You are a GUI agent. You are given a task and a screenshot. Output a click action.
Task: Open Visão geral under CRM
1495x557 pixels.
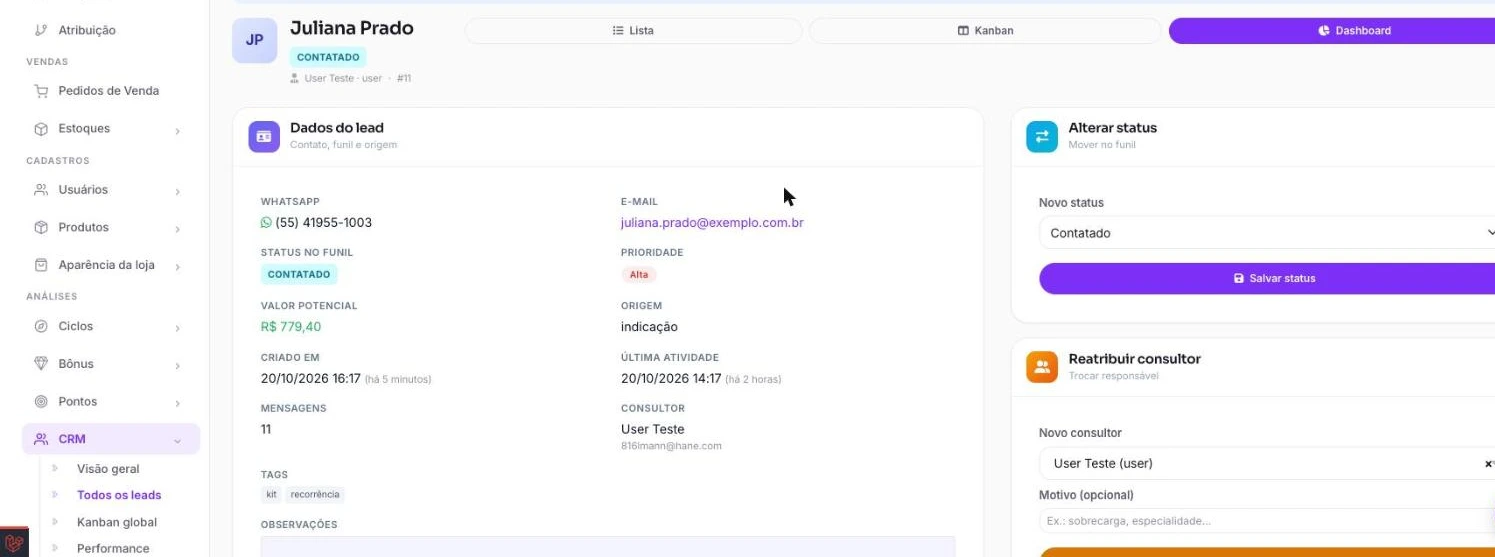click(x=108, y=469)
